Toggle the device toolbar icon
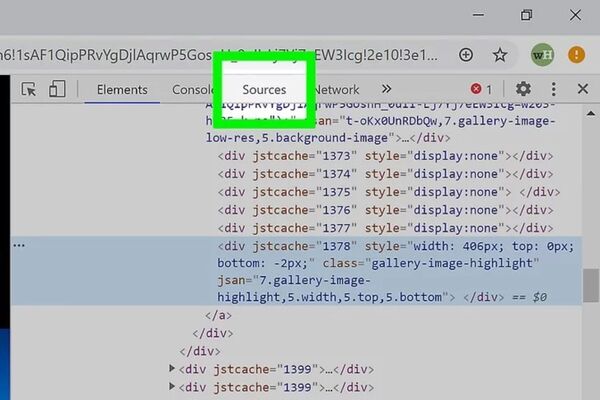The image size is (600, 400). [x=57, y=90]
